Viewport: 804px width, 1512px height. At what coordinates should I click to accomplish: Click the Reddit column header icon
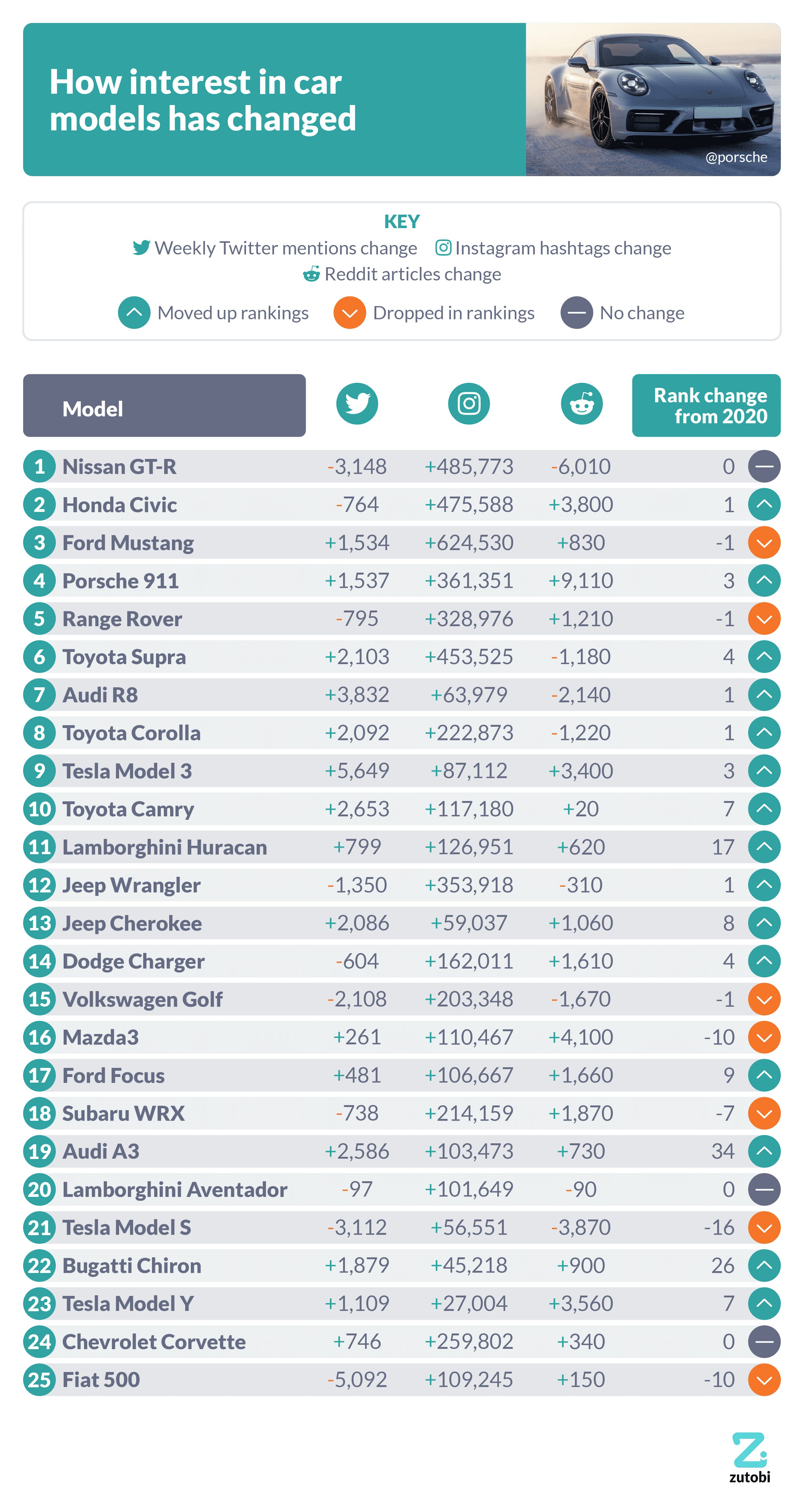pyautogui.click(x=581, y=404)
